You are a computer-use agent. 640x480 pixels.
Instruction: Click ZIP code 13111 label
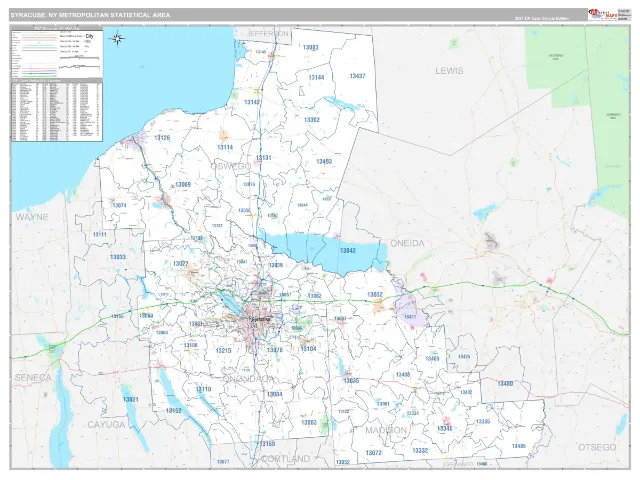pyautogui.click(x=100, y=234)
